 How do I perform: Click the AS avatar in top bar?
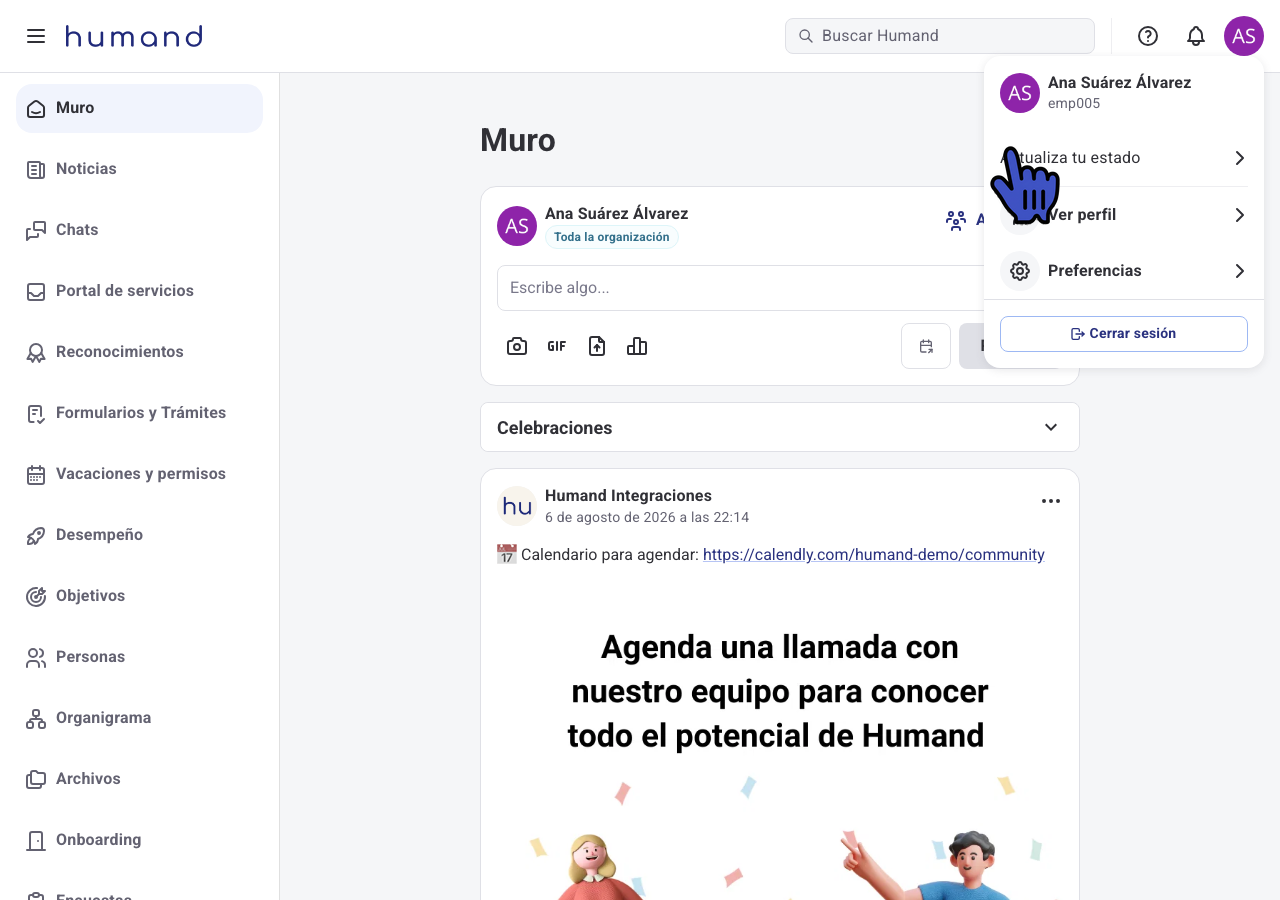coord(1244,36)
